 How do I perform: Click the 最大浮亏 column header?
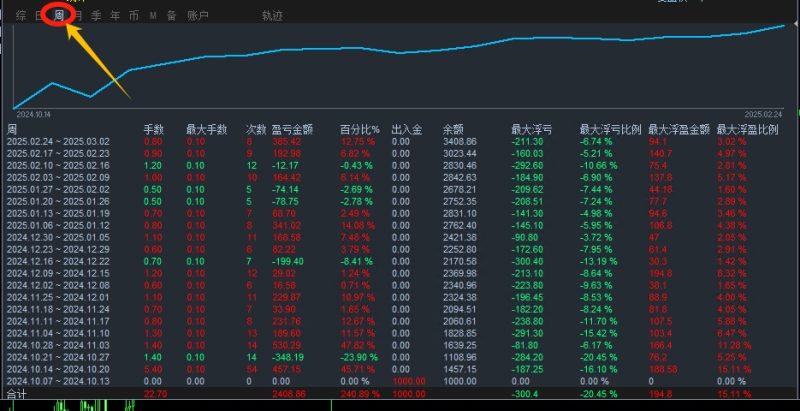(532, 130)
